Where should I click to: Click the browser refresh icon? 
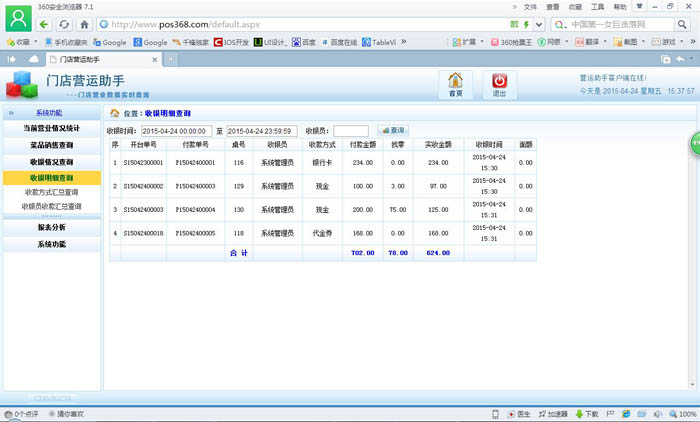coord(65,24)
